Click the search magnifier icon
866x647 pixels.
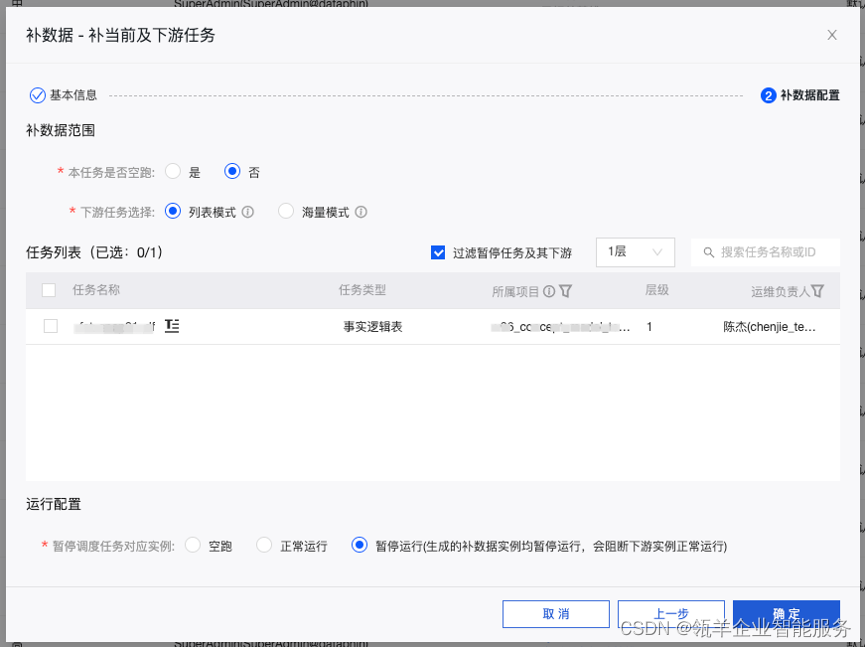pos(709,253)
